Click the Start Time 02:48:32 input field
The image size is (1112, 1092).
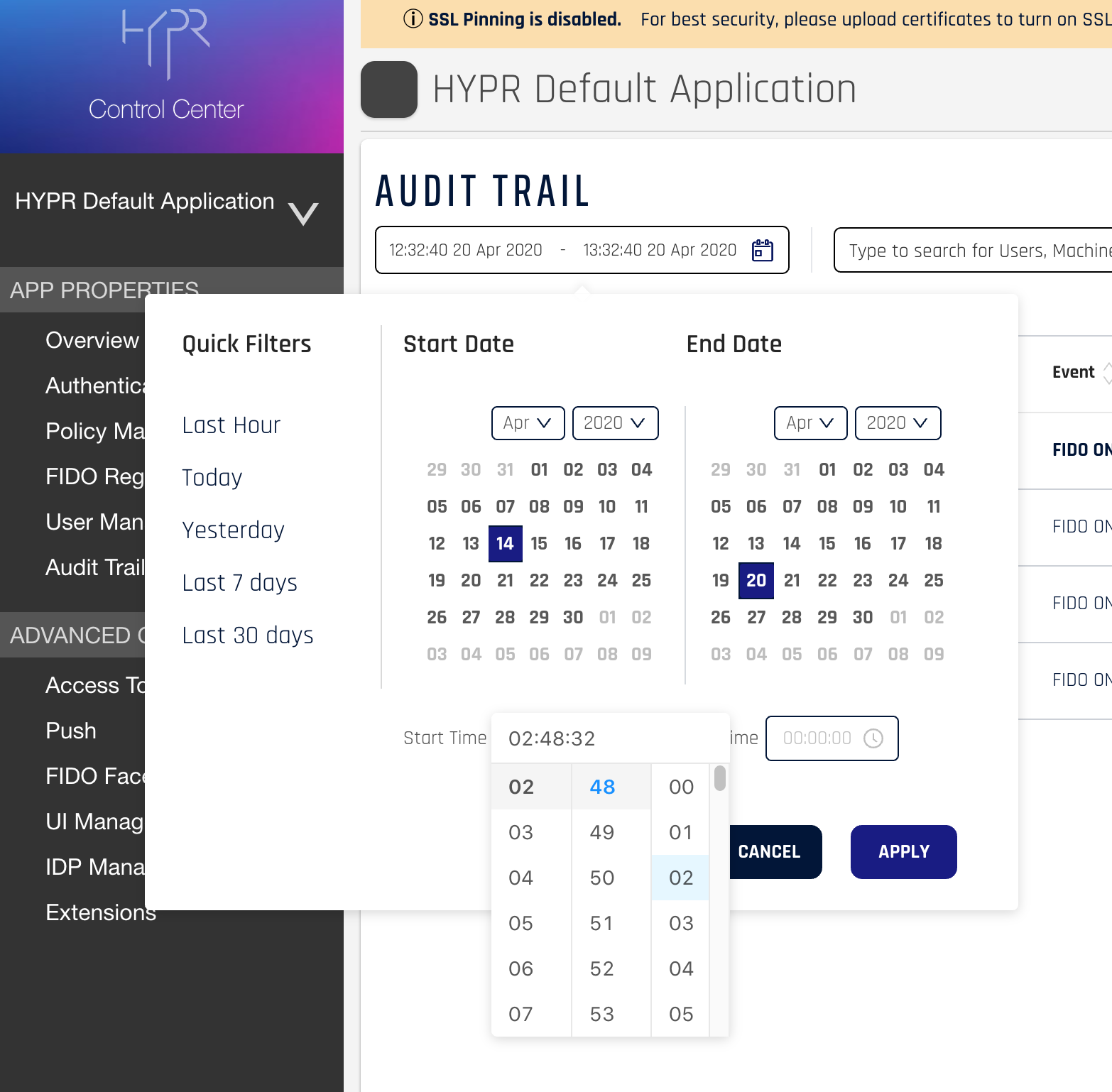click(x=610, y=738)
